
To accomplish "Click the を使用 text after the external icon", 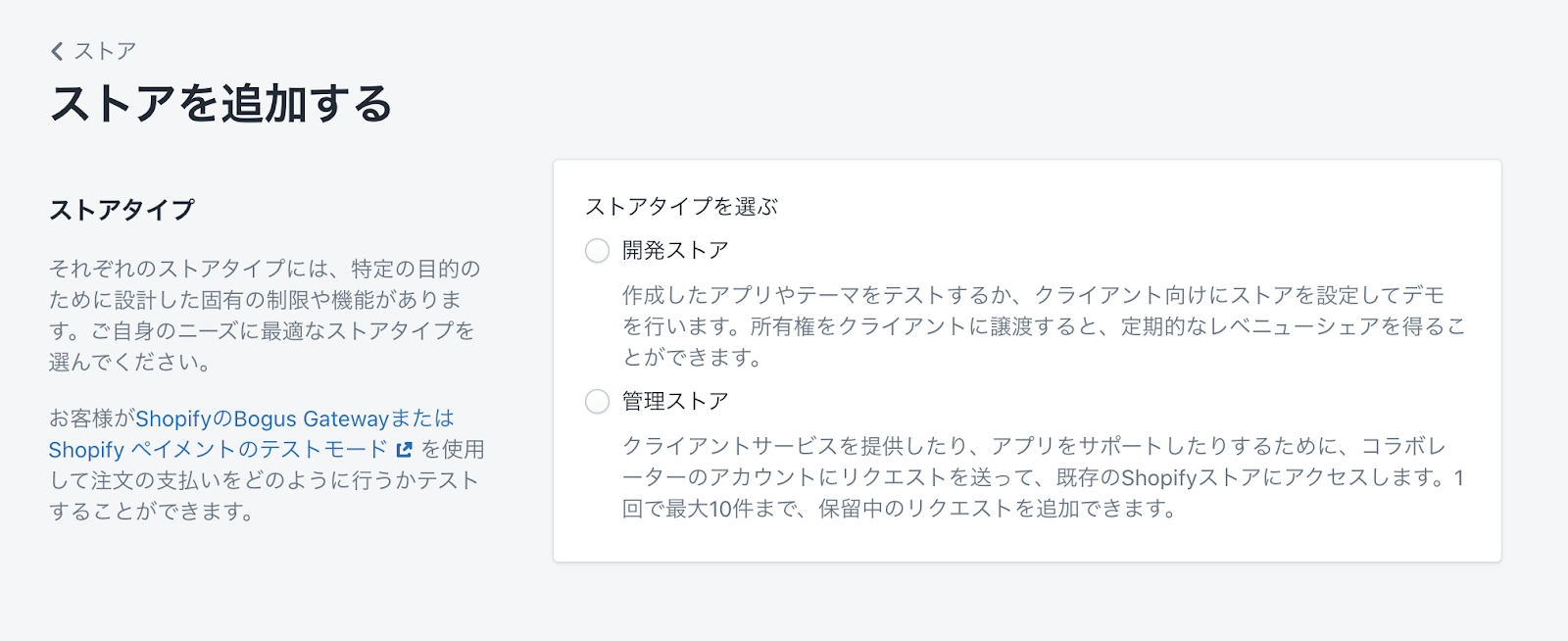I will 453,450.
